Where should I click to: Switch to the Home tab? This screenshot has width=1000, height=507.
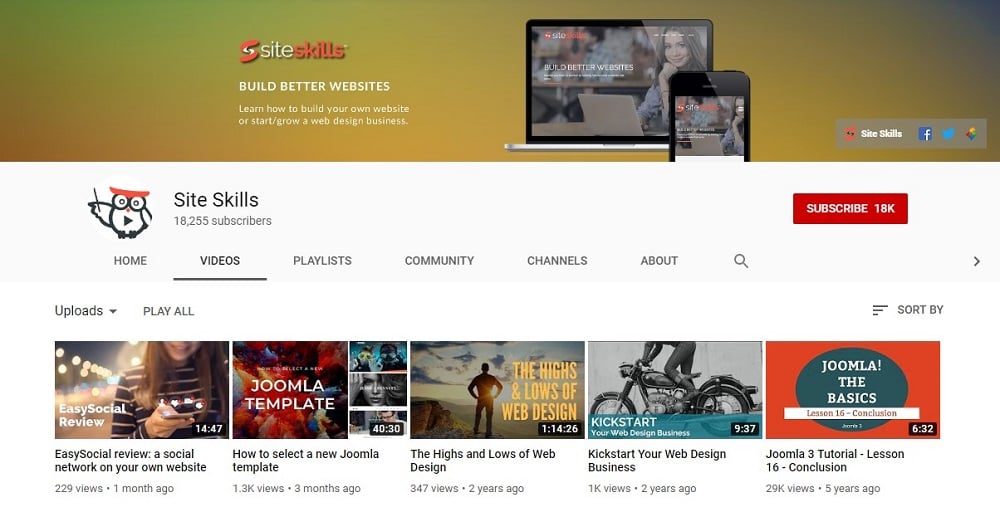(130, 261)
